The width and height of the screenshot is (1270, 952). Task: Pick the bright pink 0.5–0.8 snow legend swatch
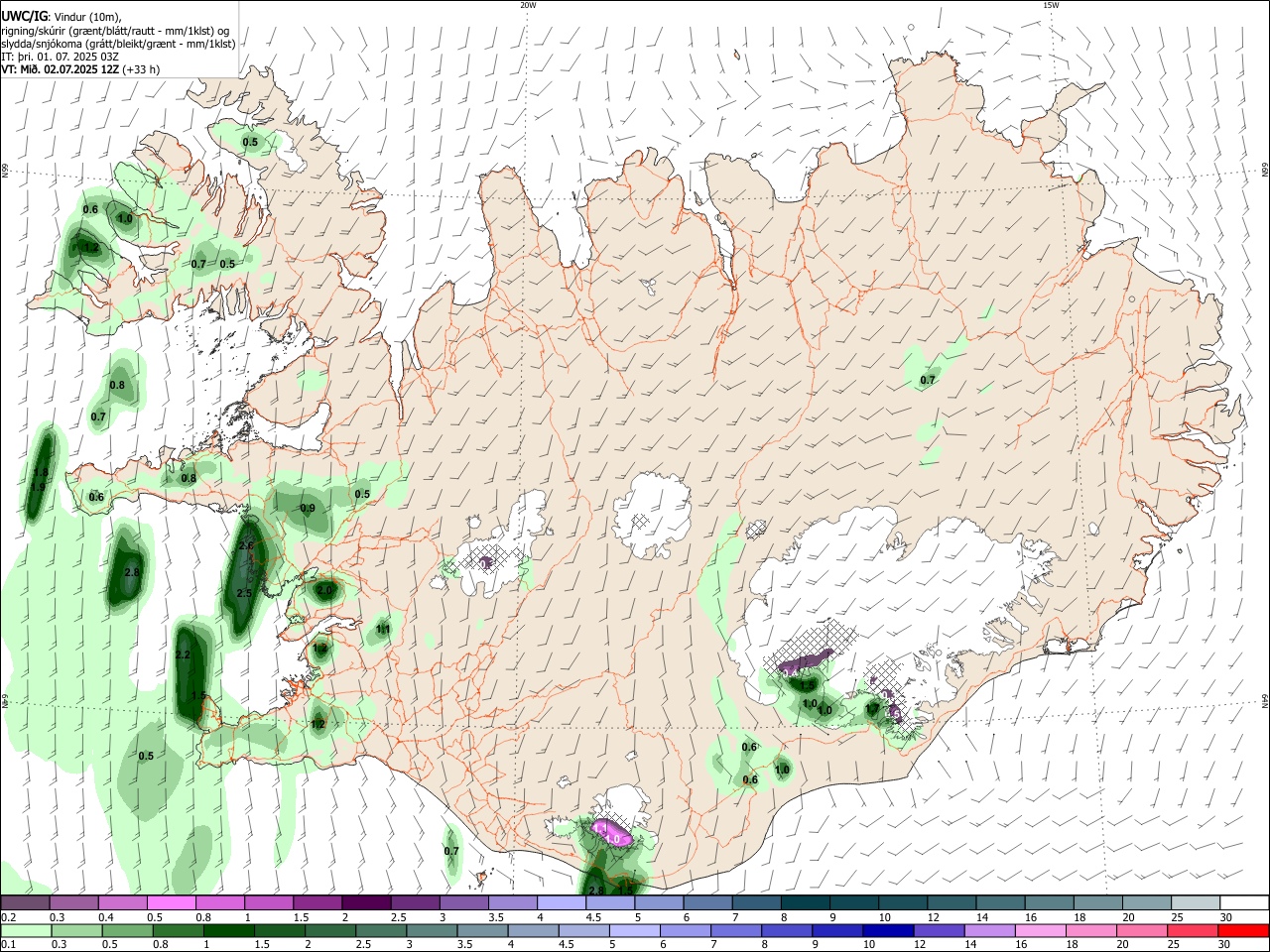coord(172,903)
